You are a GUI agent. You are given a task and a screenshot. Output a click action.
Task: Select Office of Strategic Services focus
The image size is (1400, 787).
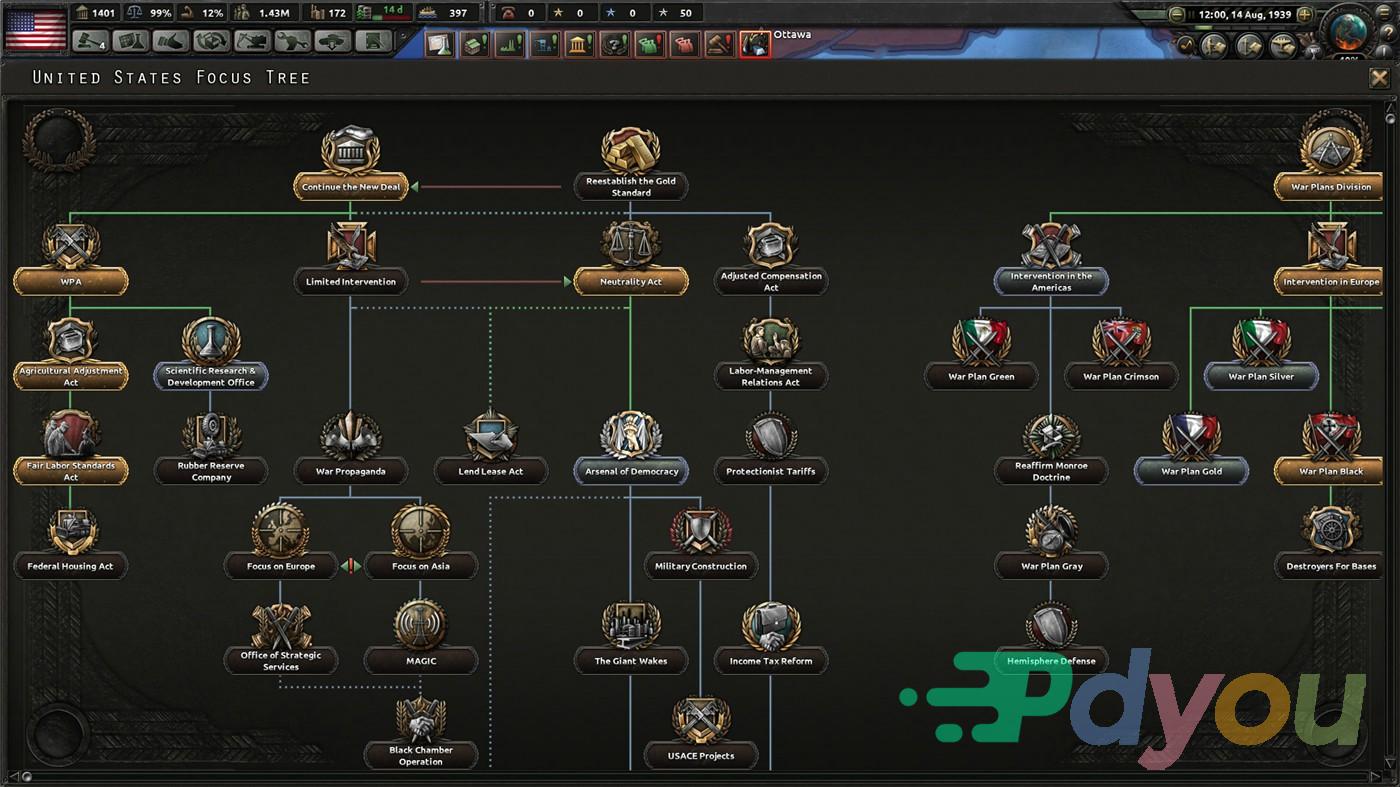pos(280,638)
